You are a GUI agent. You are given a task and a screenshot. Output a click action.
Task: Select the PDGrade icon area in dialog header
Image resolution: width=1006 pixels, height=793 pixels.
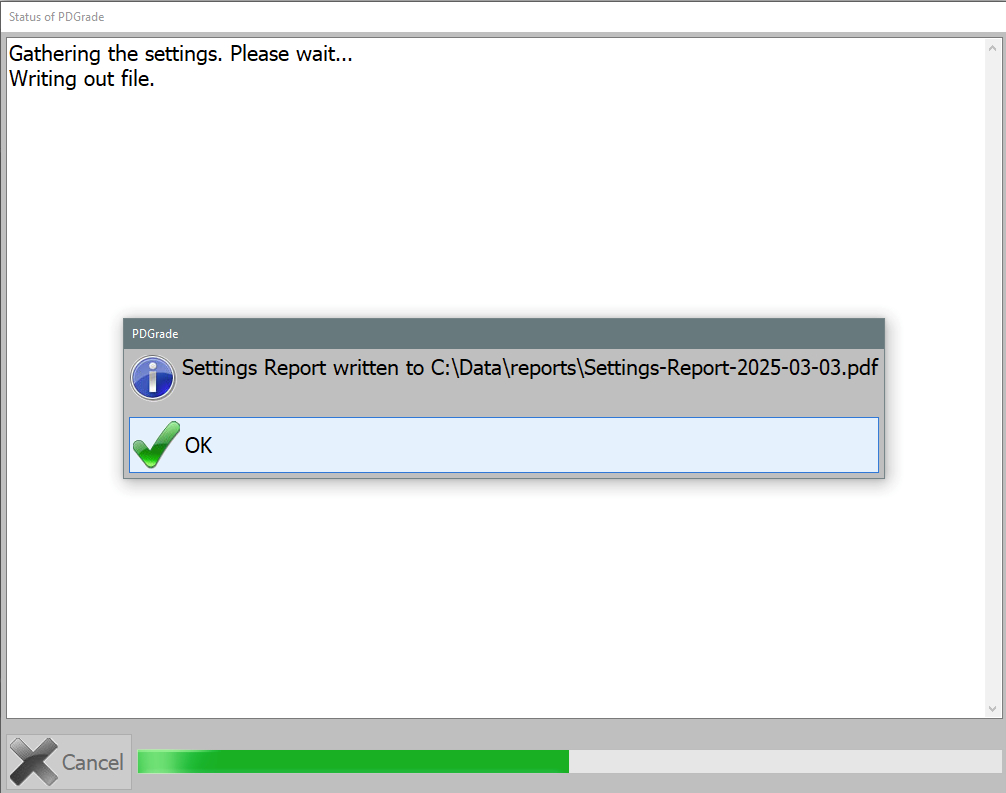[154, 333]
